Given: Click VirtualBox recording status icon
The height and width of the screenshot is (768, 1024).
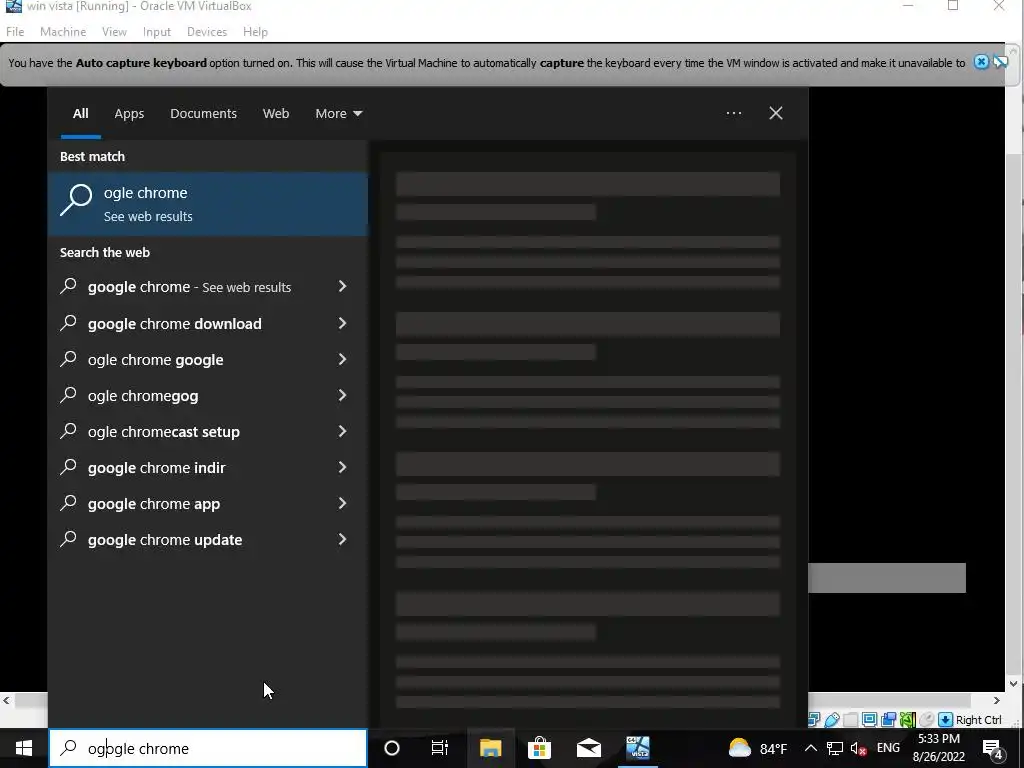Looking at the screenshot, I should pos(888,720).
